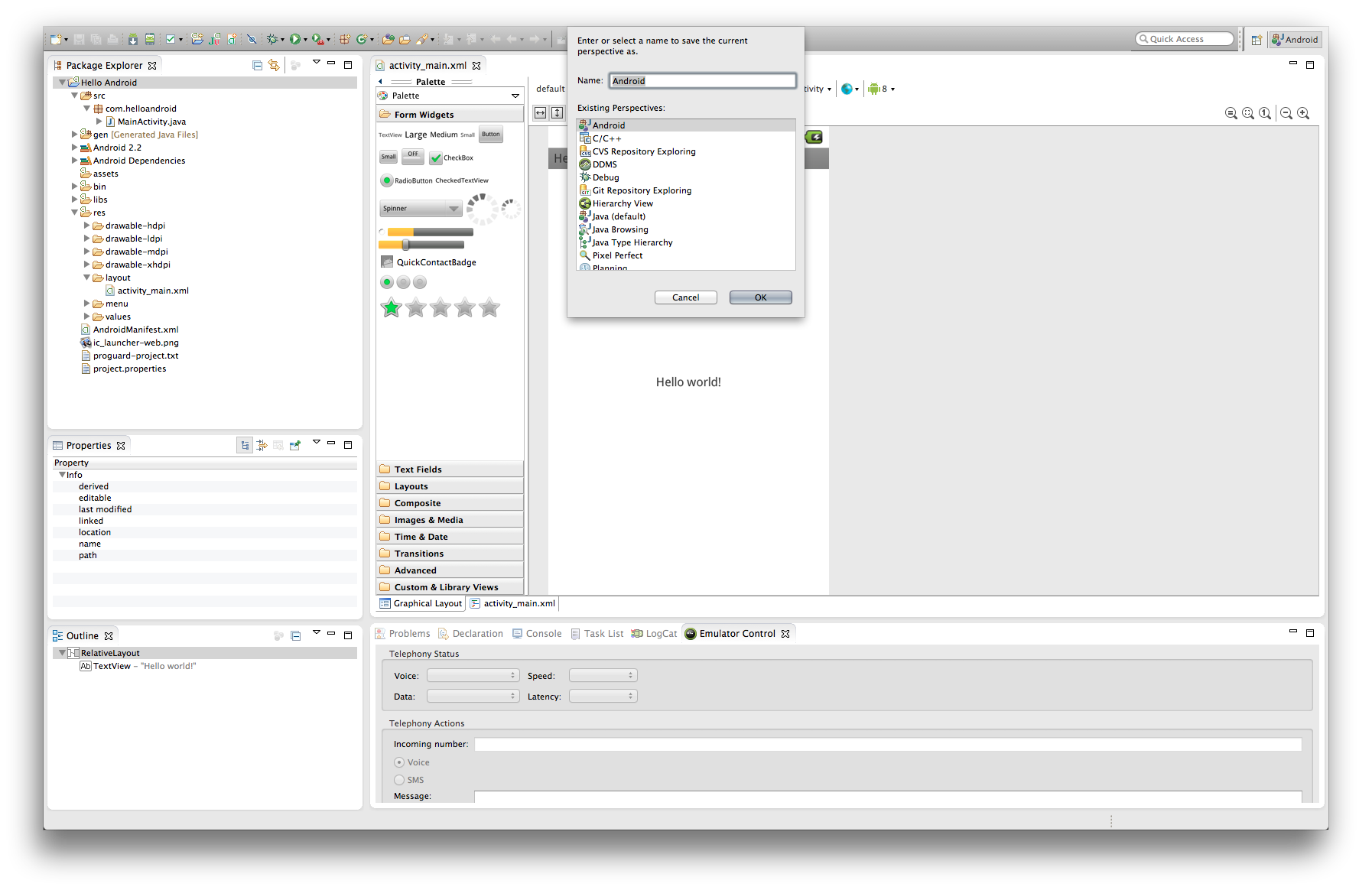This screenshot has width=1372, height=890.
Task: Toggle Link with Editor in Package Explorer
Action: 274,65
